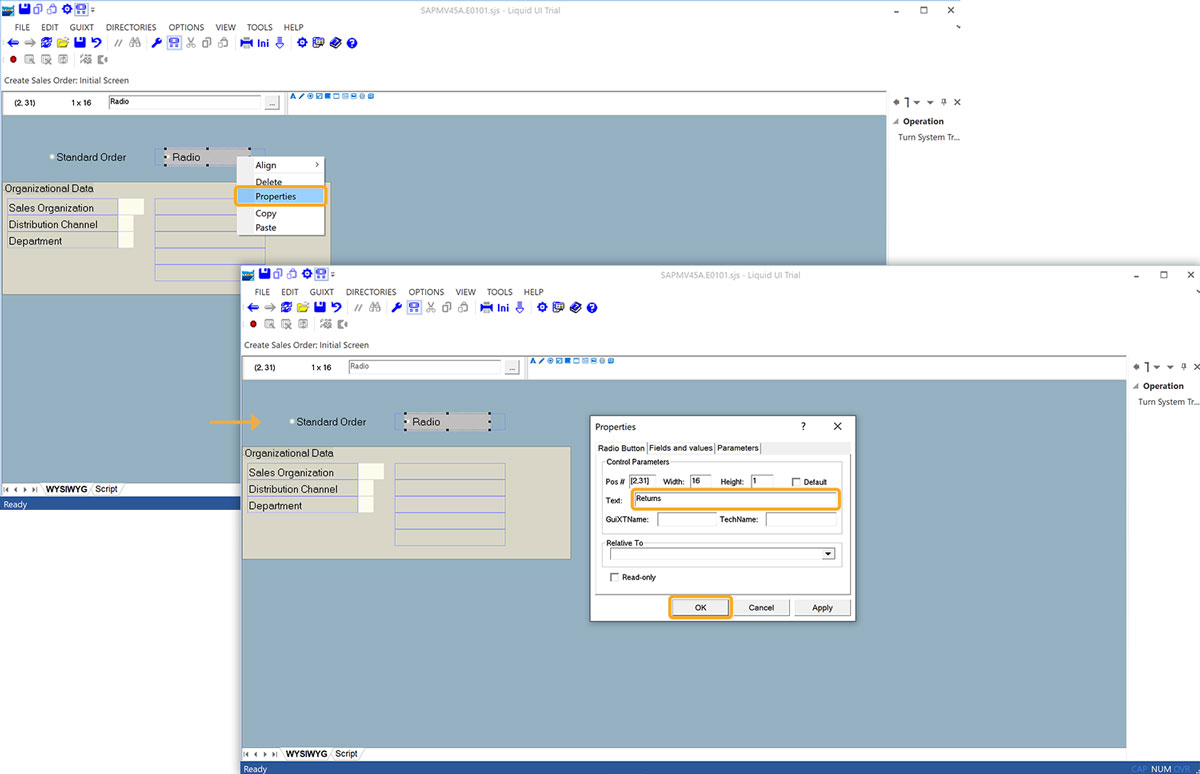Click the question mark help icon in the back window toolbar
Screen dimensions: 1200x774
[352, 43]
